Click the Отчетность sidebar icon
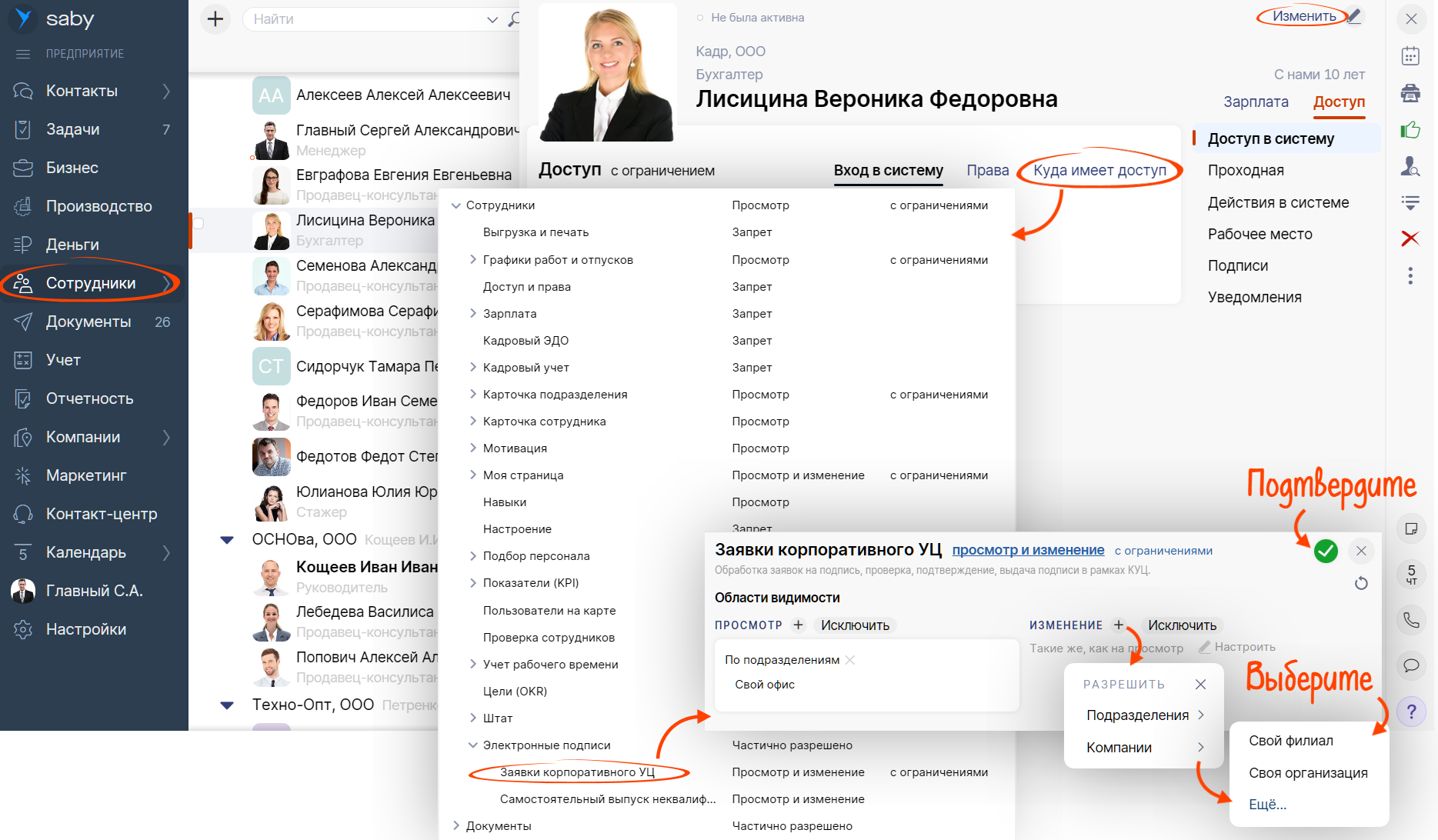Screen dimensions: 1438x840 23,398
